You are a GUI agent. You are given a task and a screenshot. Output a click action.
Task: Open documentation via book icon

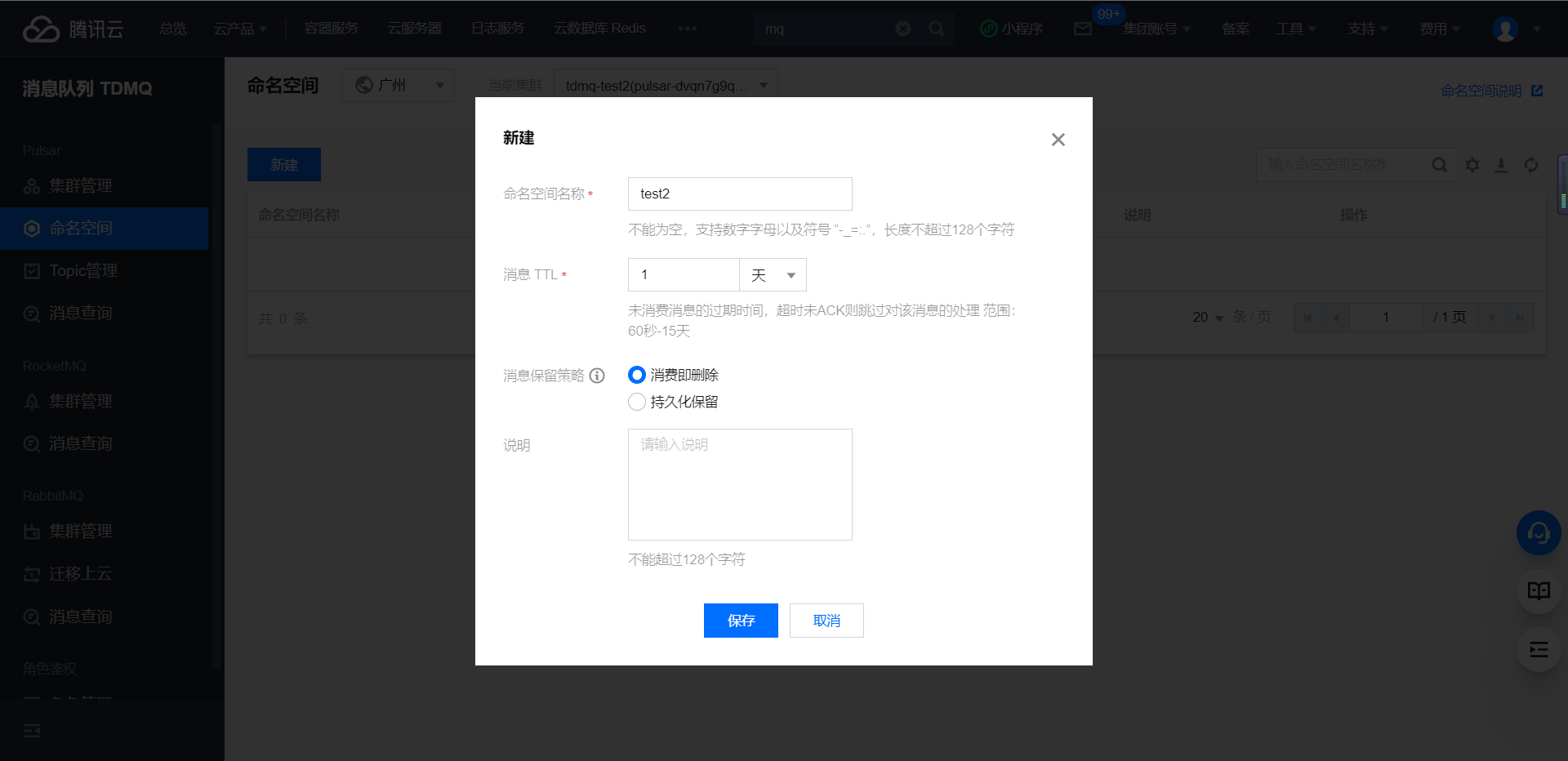1539,591
